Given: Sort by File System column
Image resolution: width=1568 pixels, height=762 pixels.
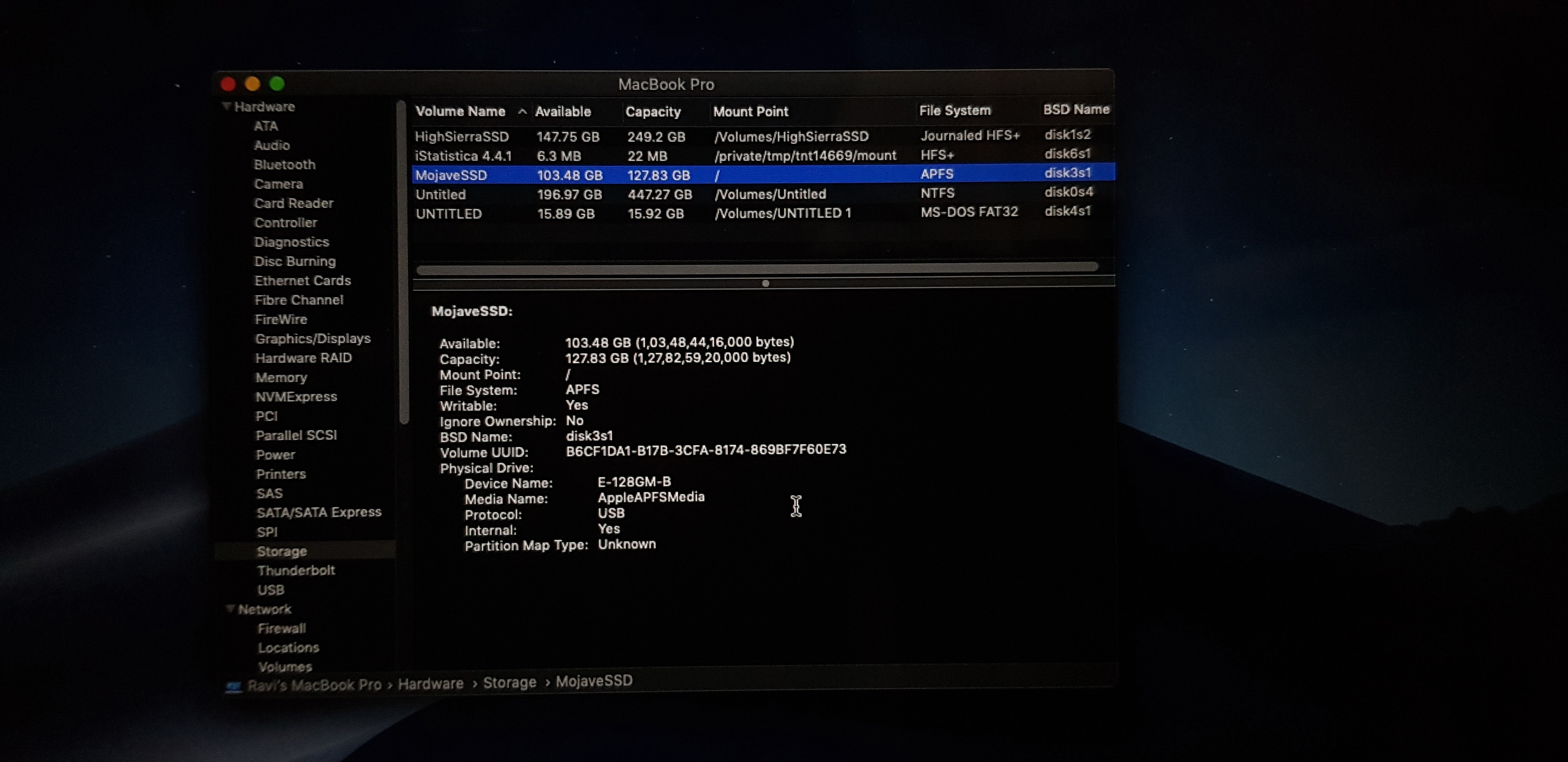Looking at the screenshot, I should coord(954,111).
